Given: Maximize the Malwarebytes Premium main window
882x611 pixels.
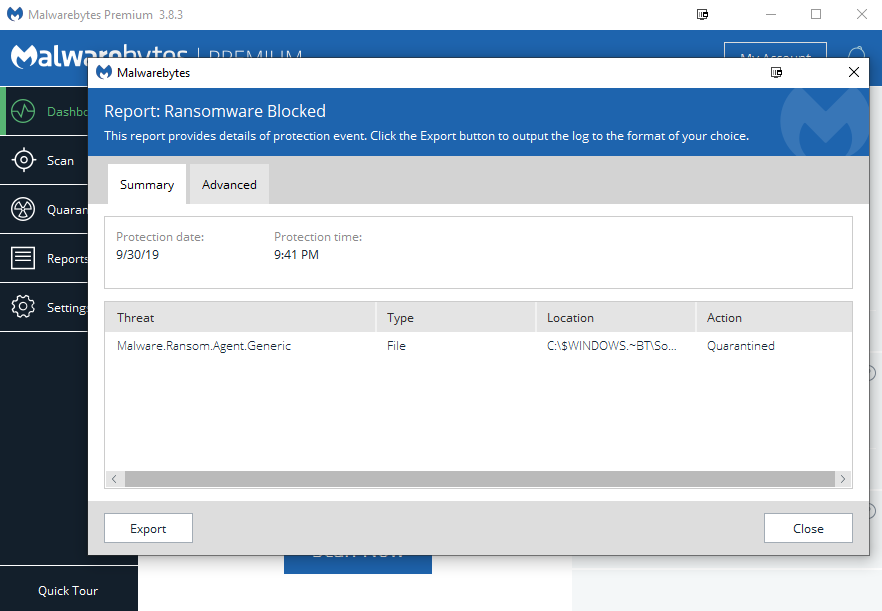Looking at the screenshot, I should click(816, 14).
